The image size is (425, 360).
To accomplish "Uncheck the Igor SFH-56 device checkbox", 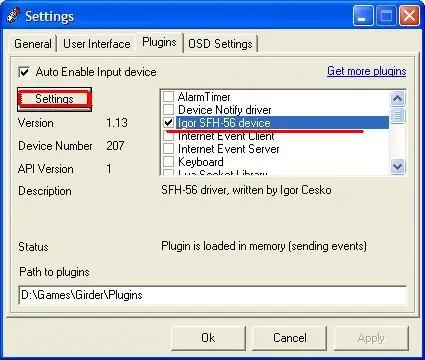I will 168,122.
